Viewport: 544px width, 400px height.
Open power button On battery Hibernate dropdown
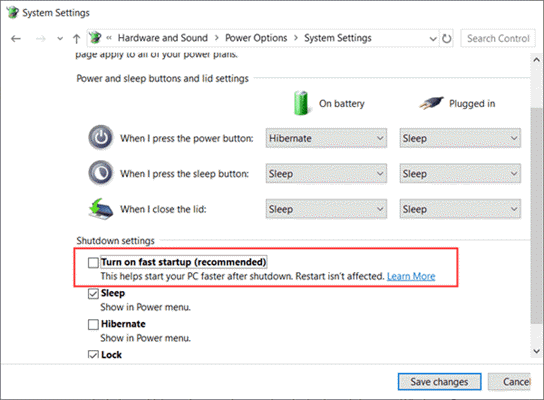[326, 138]
